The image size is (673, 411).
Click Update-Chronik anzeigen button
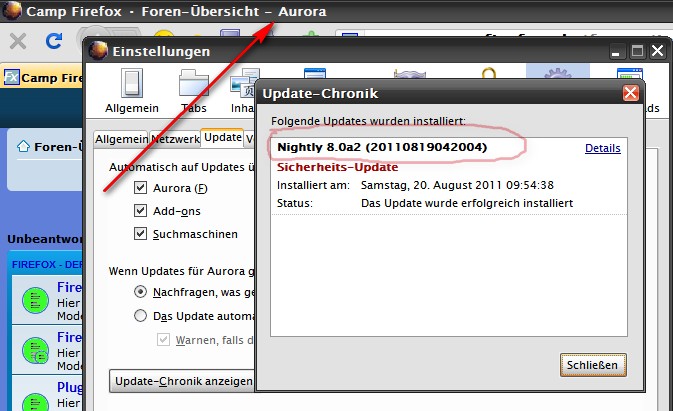(x=183, y=381)
